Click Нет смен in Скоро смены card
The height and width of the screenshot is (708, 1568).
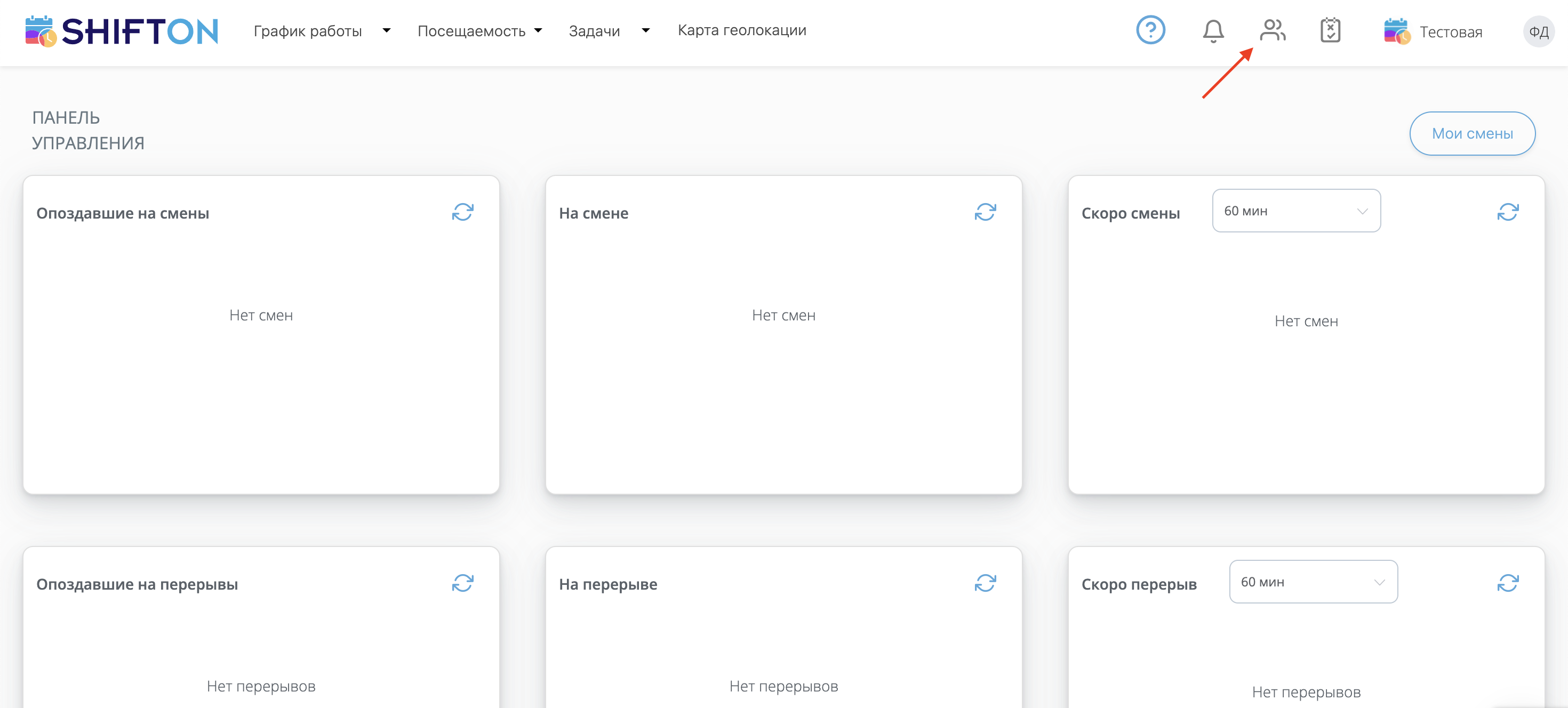pyautogui.click(x=1306, y=321)
